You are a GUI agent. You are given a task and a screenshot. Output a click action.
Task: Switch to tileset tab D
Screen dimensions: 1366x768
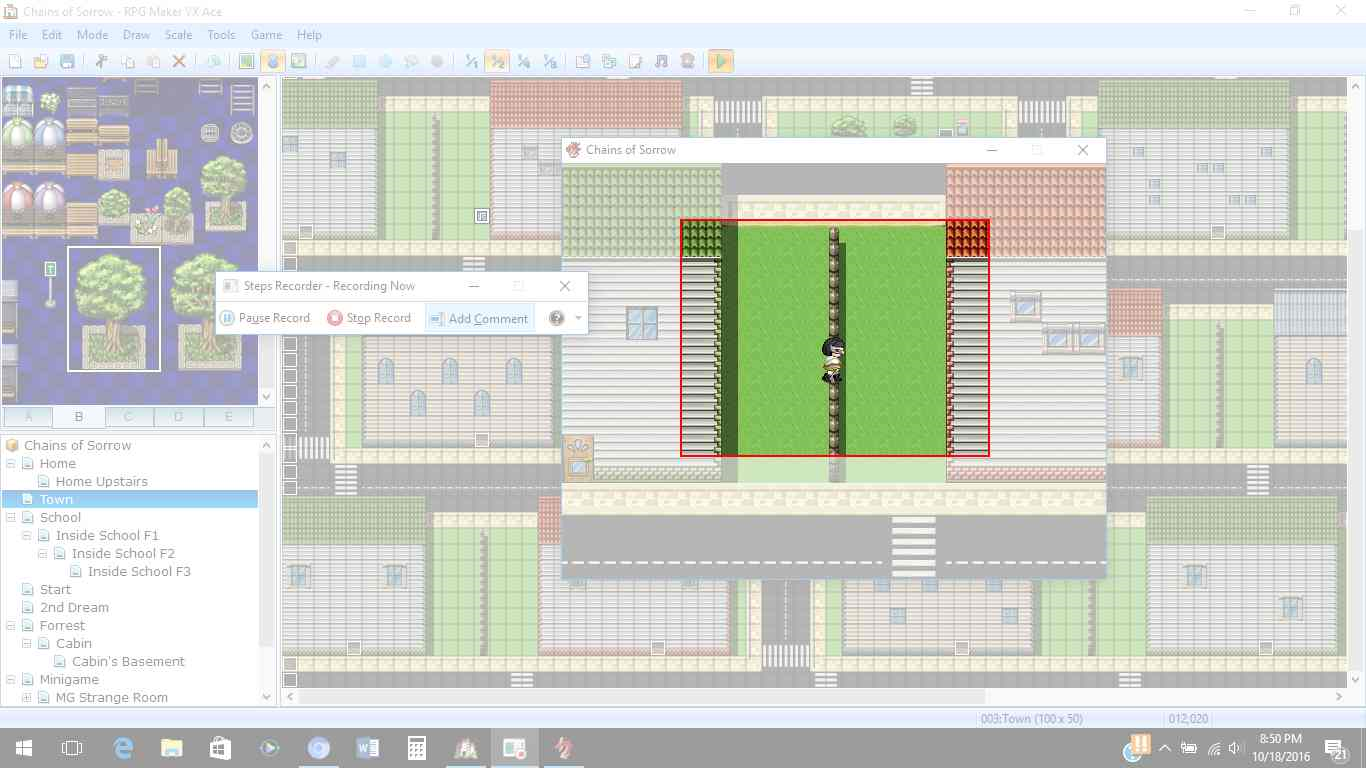pos(178,417)
